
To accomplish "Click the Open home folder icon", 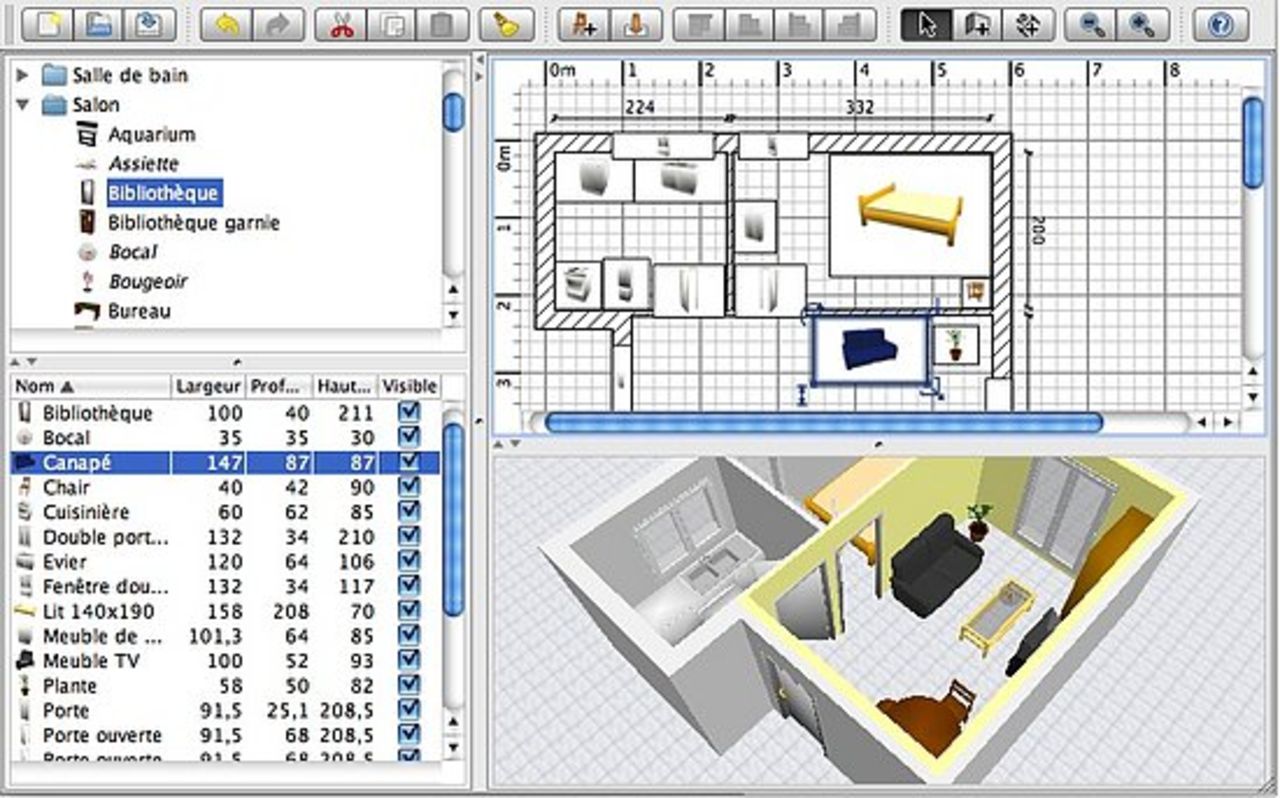I will (98, 25).
